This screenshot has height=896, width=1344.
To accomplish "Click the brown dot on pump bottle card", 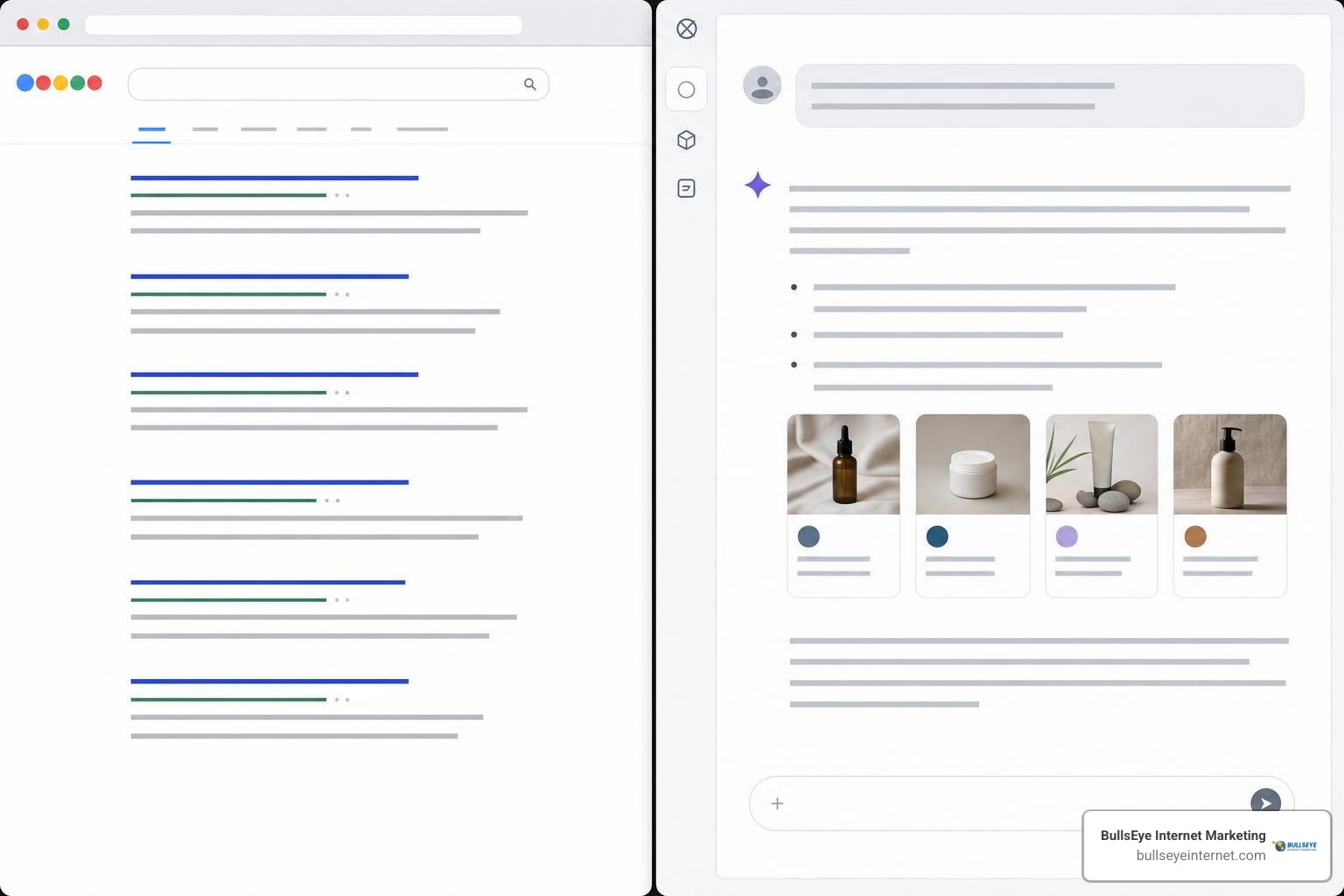I will (x=1195, y=536).
